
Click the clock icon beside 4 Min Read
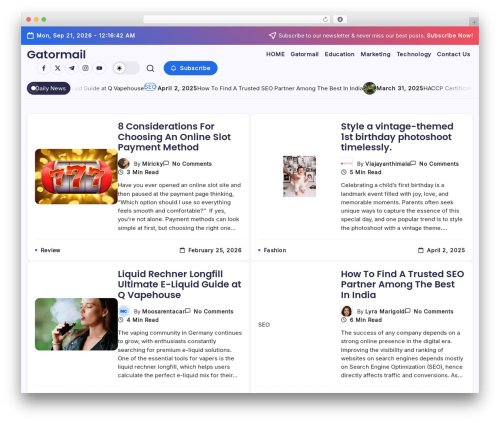pos(121,320)
